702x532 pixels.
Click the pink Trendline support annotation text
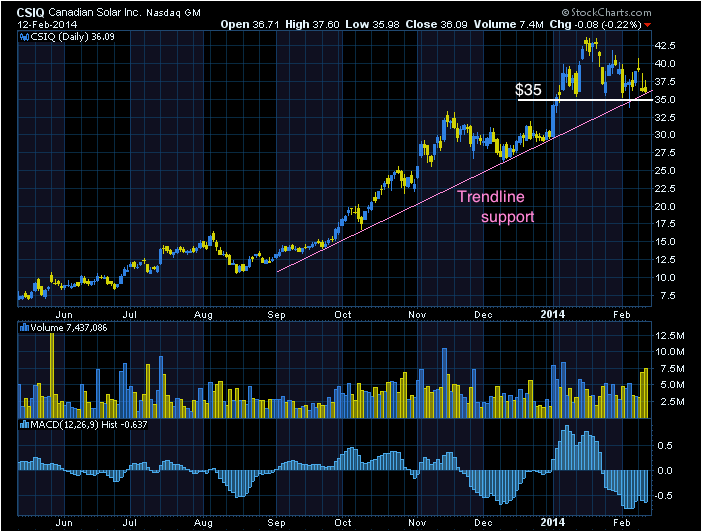point(496,206)
